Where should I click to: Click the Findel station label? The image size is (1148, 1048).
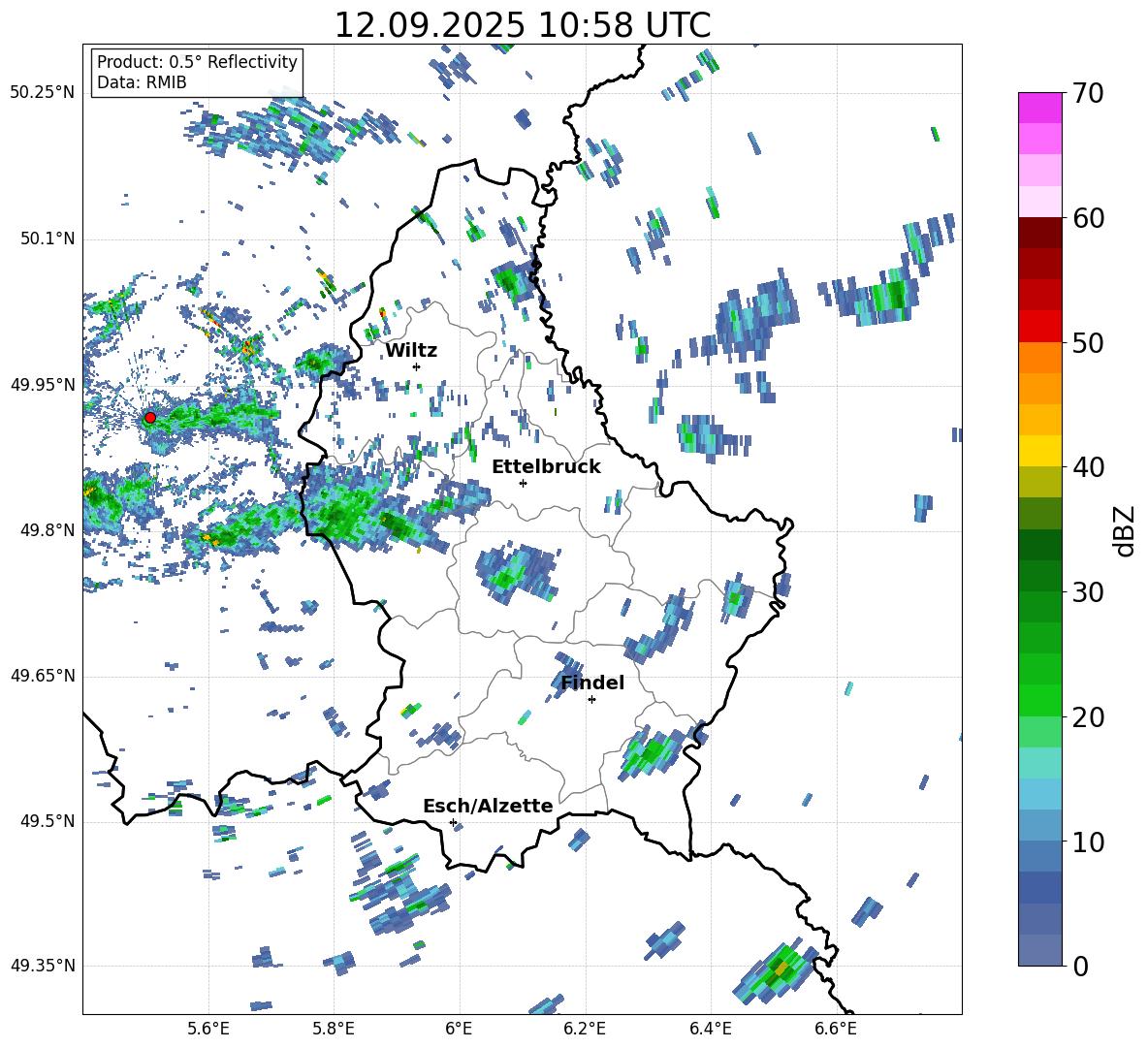[x=592, y=683]
